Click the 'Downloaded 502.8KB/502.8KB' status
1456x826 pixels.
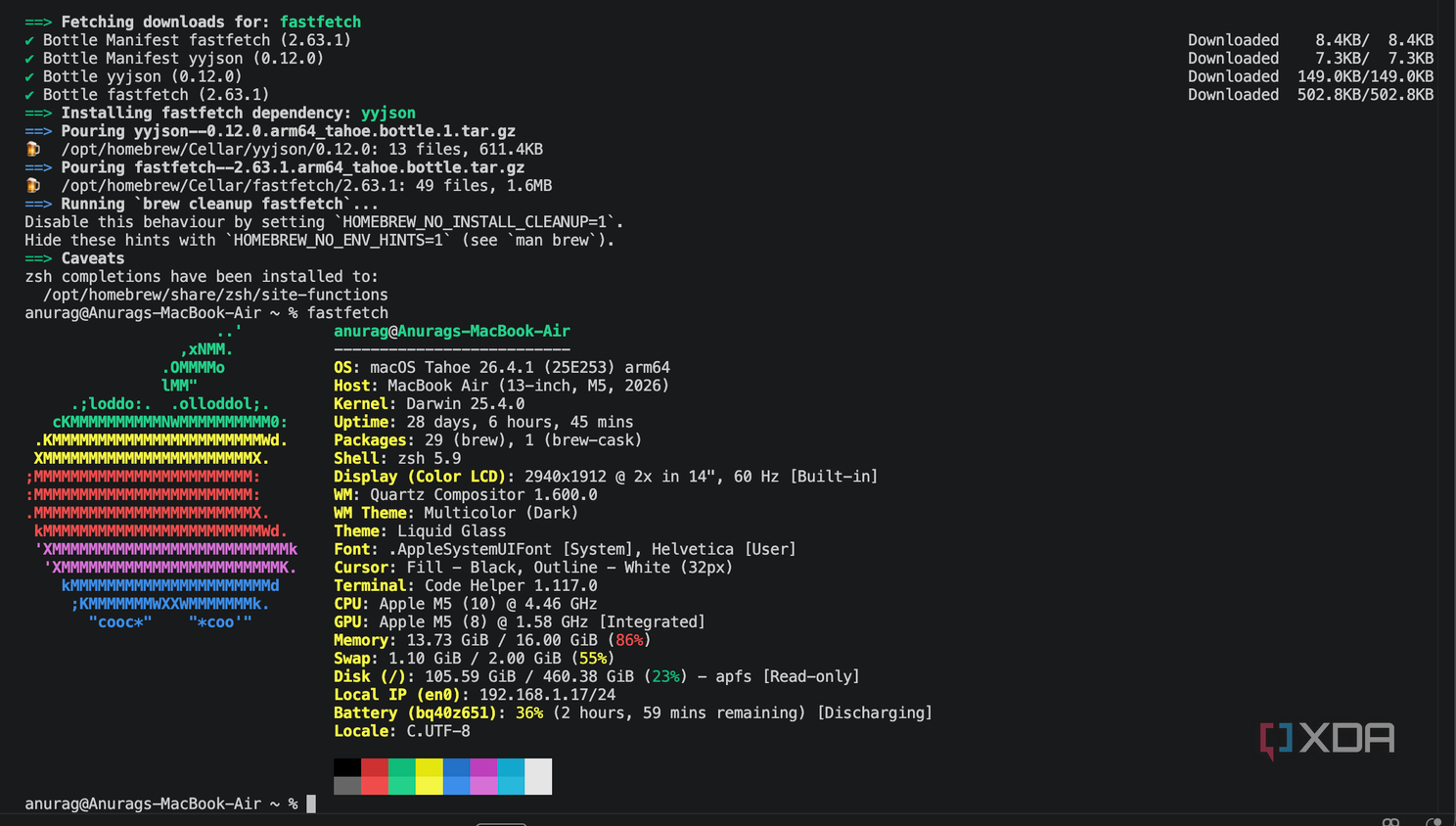pyautogui.click(x=1310, y=95)
